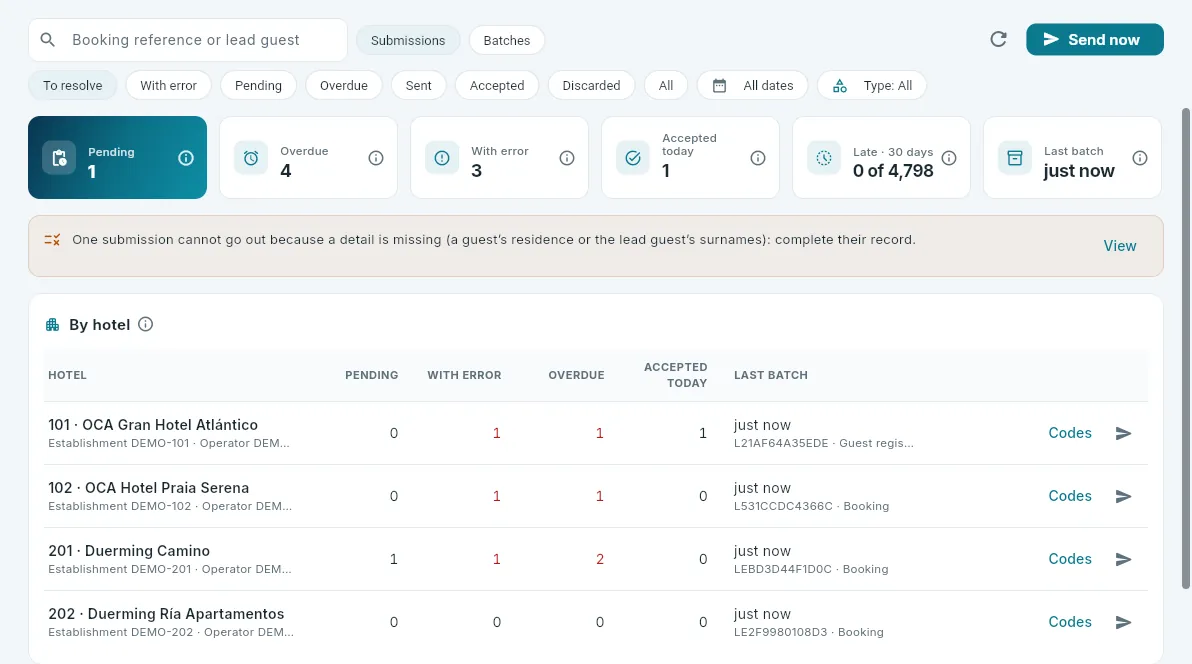This screenshot has height=664, width=1192.
Task: Open Codes for OCA Hotel Praia Serena
Action: click(1070, 496)
